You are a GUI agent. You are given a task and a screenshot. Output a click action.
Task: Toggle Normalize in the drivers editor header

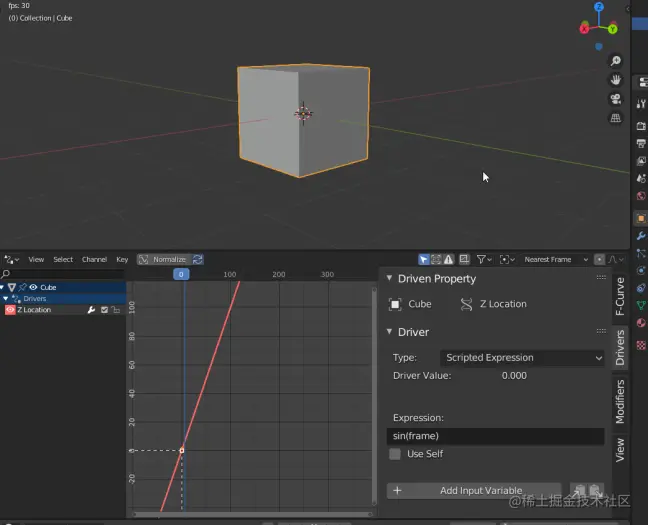tap(164, 259)
